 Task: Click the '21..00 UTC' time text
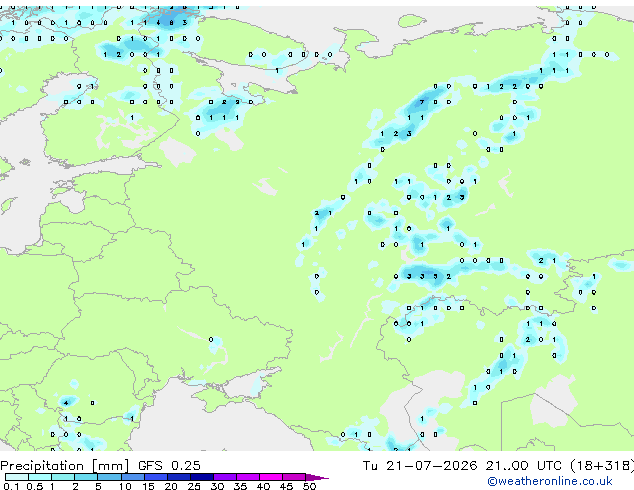point(523,466)
